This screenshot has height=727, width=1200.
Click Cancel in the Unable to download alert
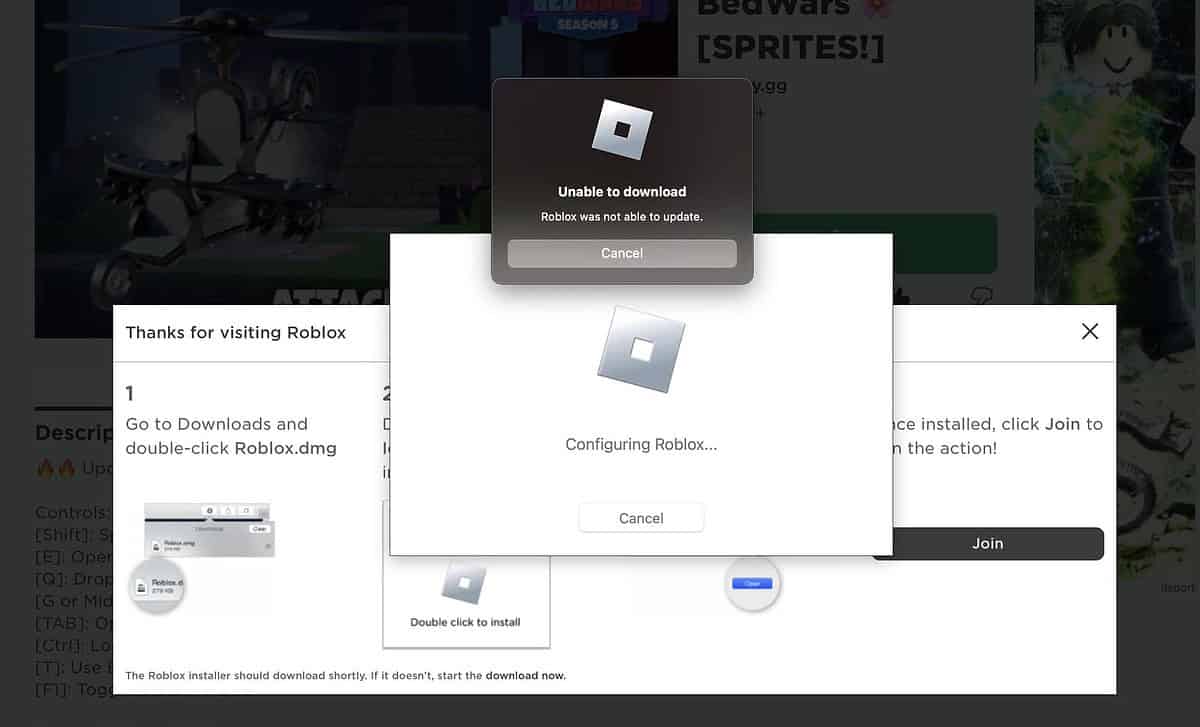pos(621,253)
